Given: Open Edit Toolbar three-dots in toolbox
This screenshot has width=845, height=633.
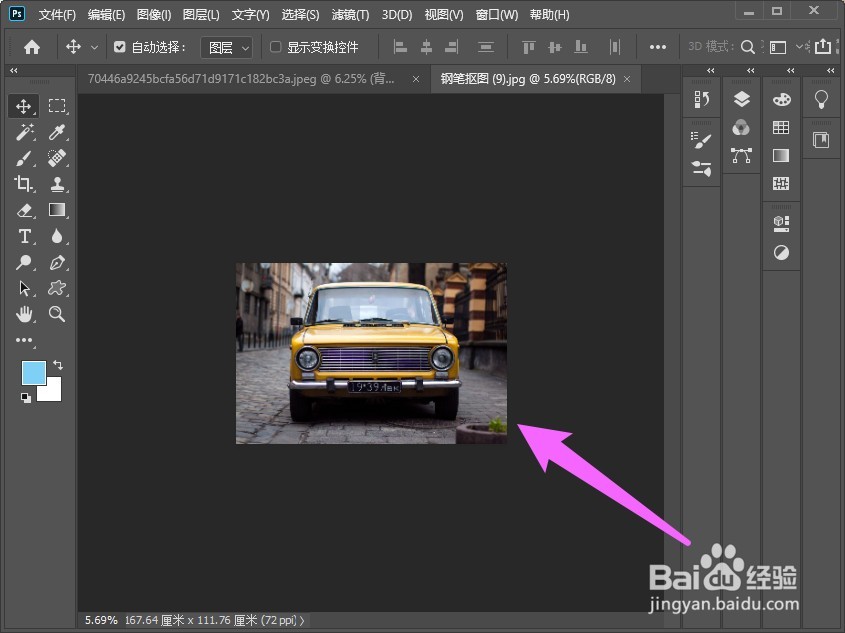Looking at the screenshot, I should (24, 340).
